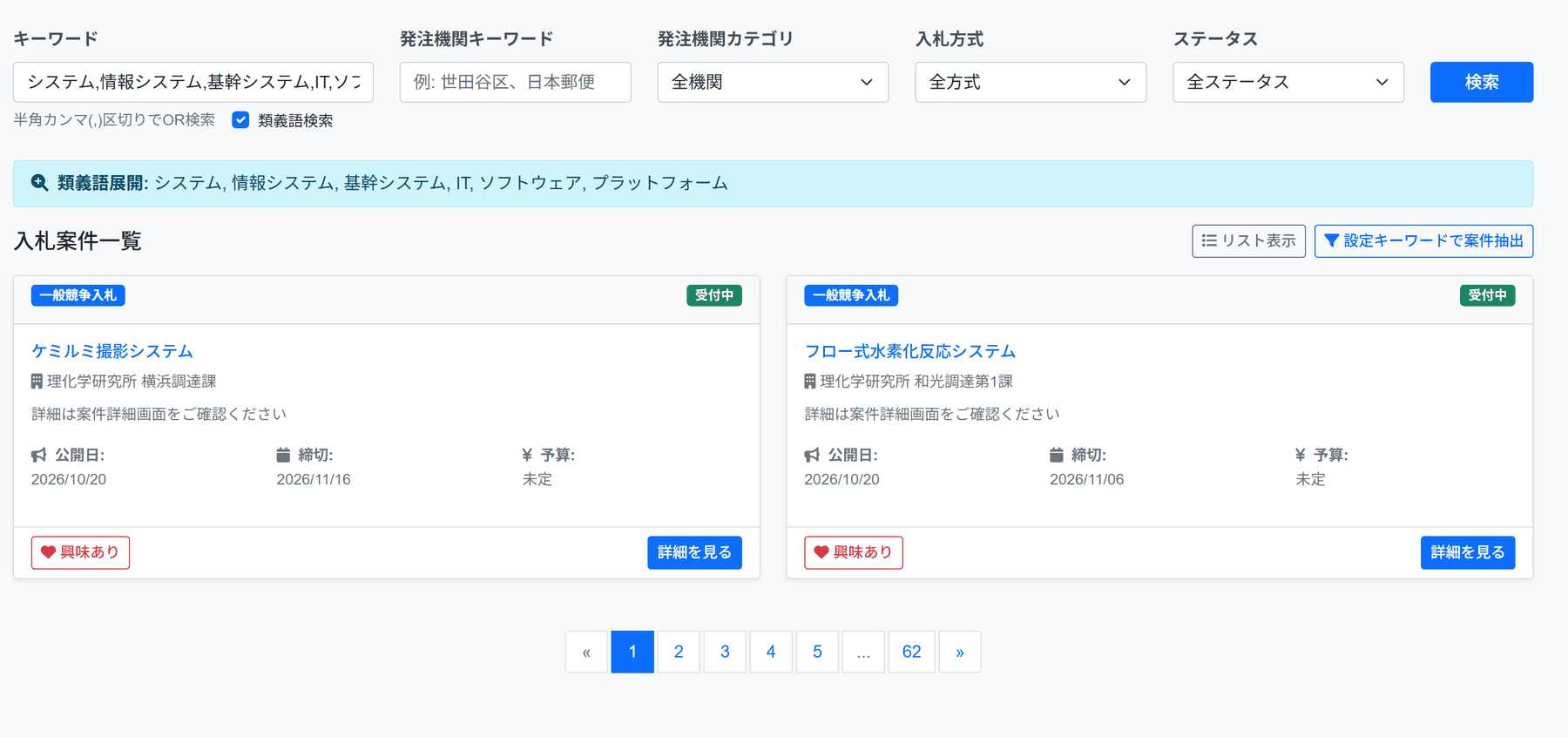
Task: Click the blue 検索 button
Action: tap(1482, 82)
